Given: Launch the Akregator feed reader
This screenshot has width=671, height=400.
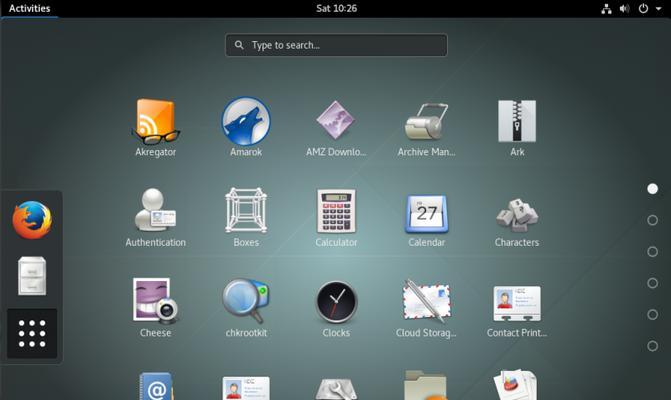Looking at the screenshot, I should [x=155, y=122].
